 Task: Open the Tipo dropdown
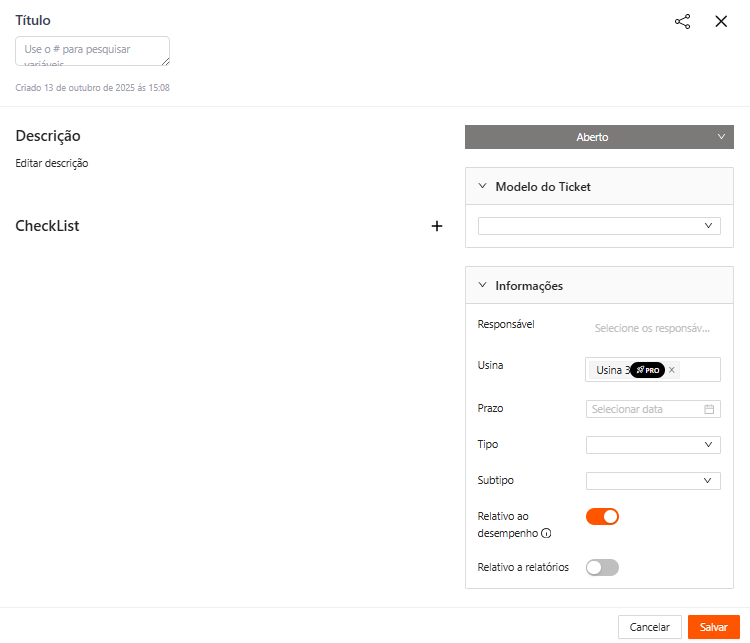point(652,444)
